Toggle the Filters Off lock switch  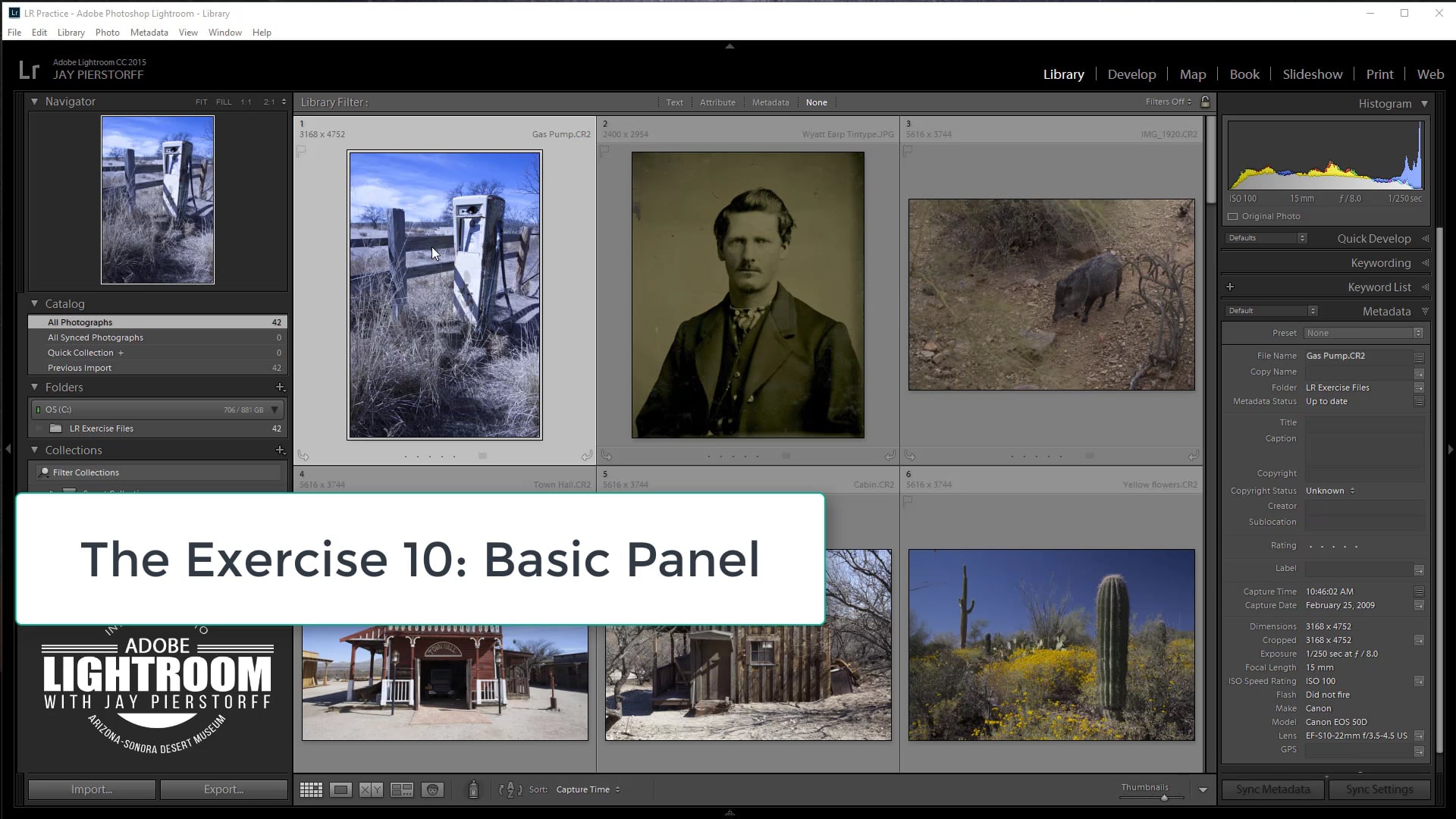[1206, 102]
